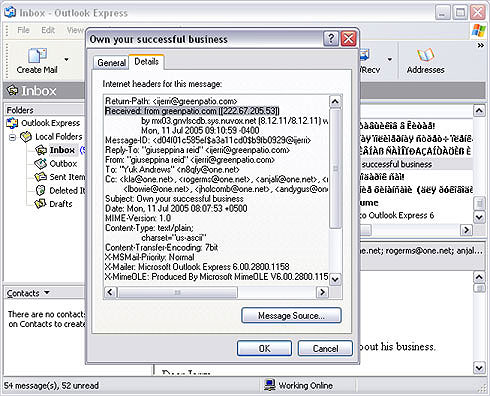Click the Working Online status icon

[270, 385]
